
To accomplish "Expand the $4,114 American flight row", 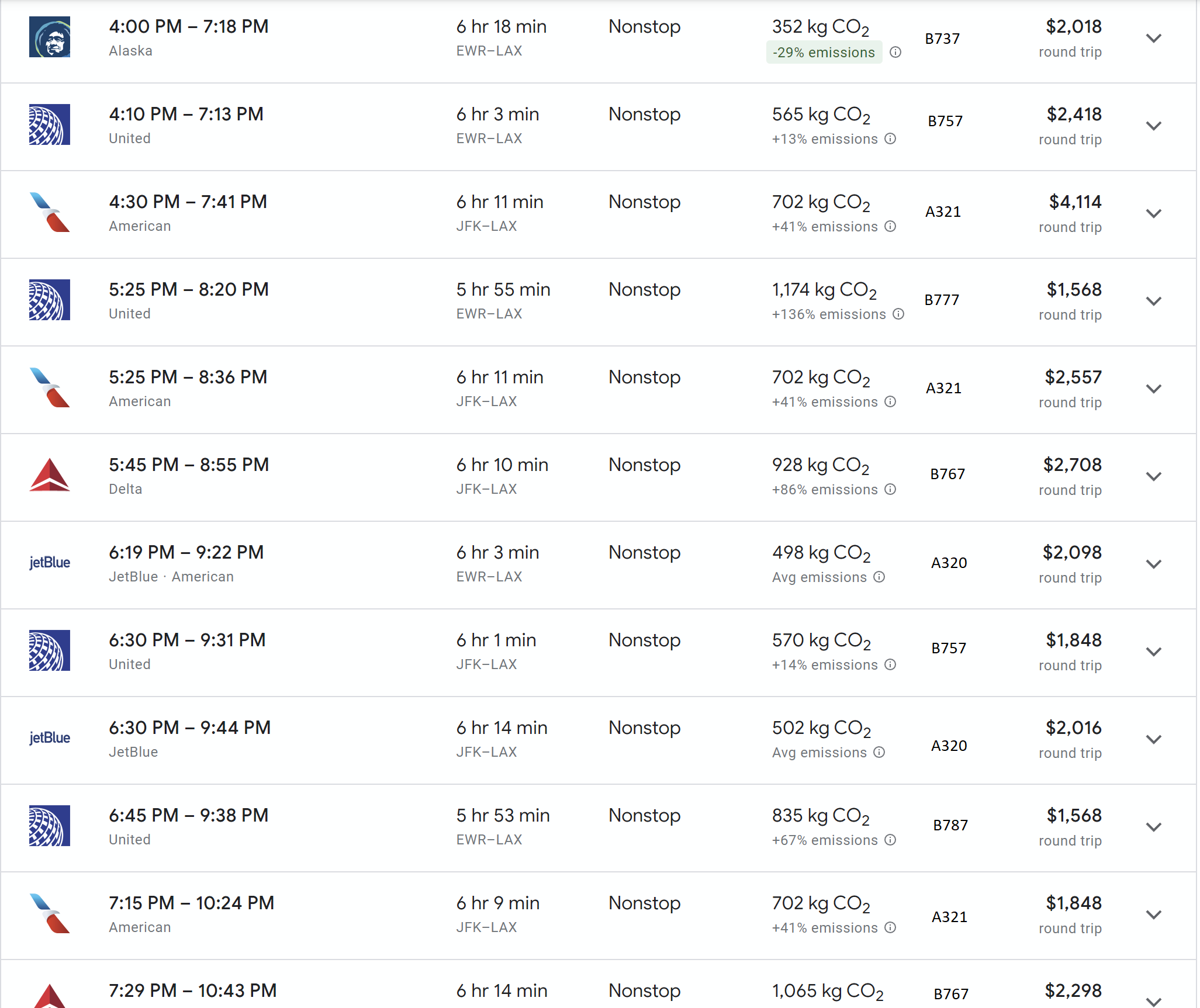I will click(x=1153, y=214).
